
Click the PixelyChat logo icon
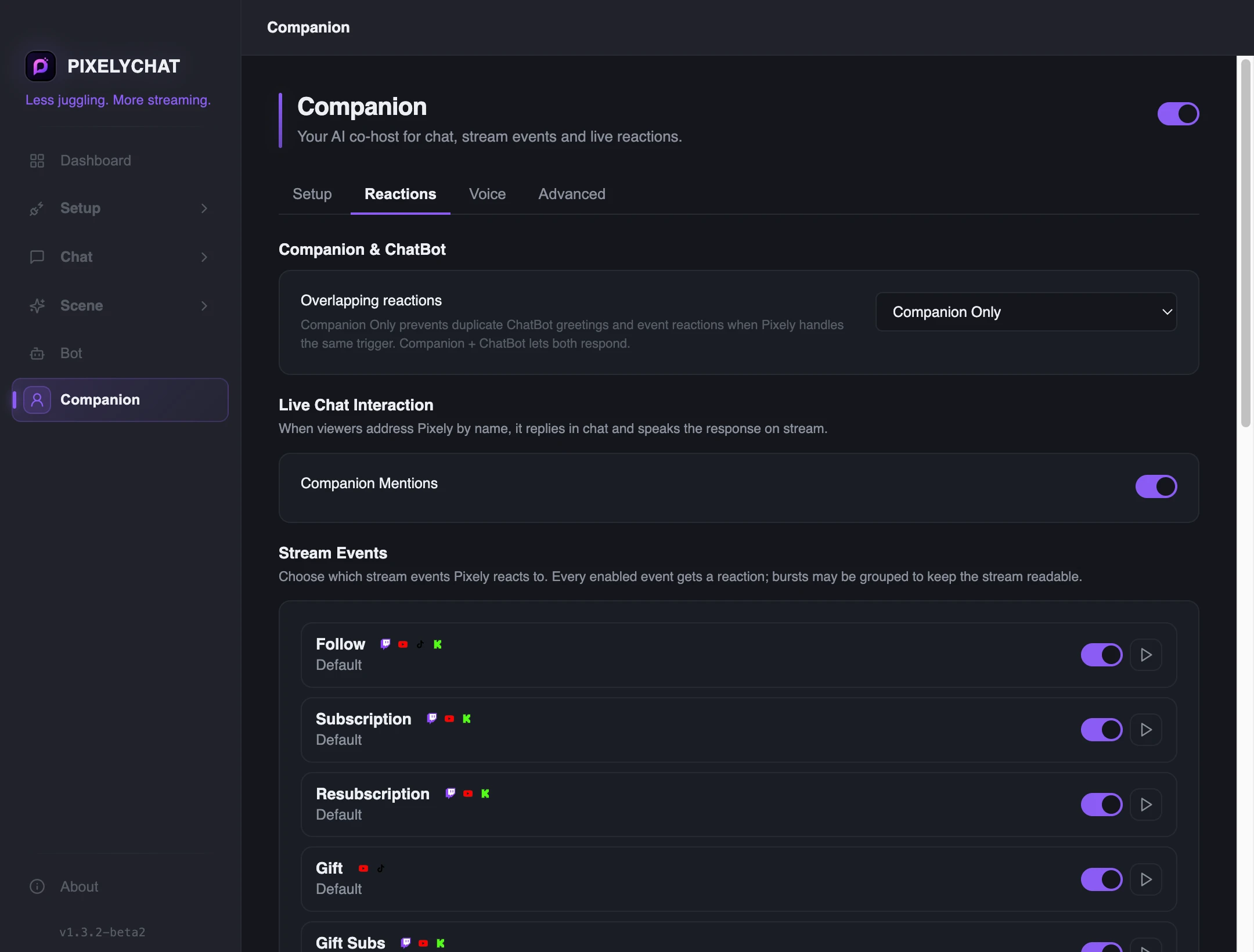(x=41, y=66)
